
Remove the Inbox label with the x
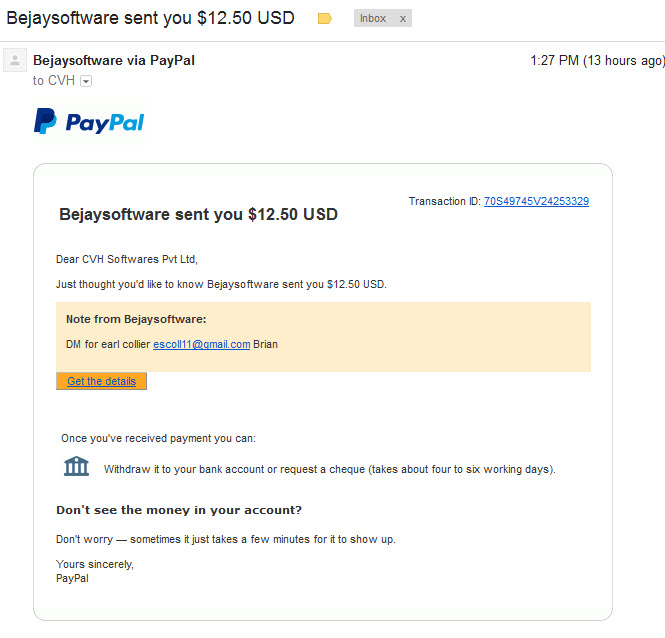(x=403, y=19)
